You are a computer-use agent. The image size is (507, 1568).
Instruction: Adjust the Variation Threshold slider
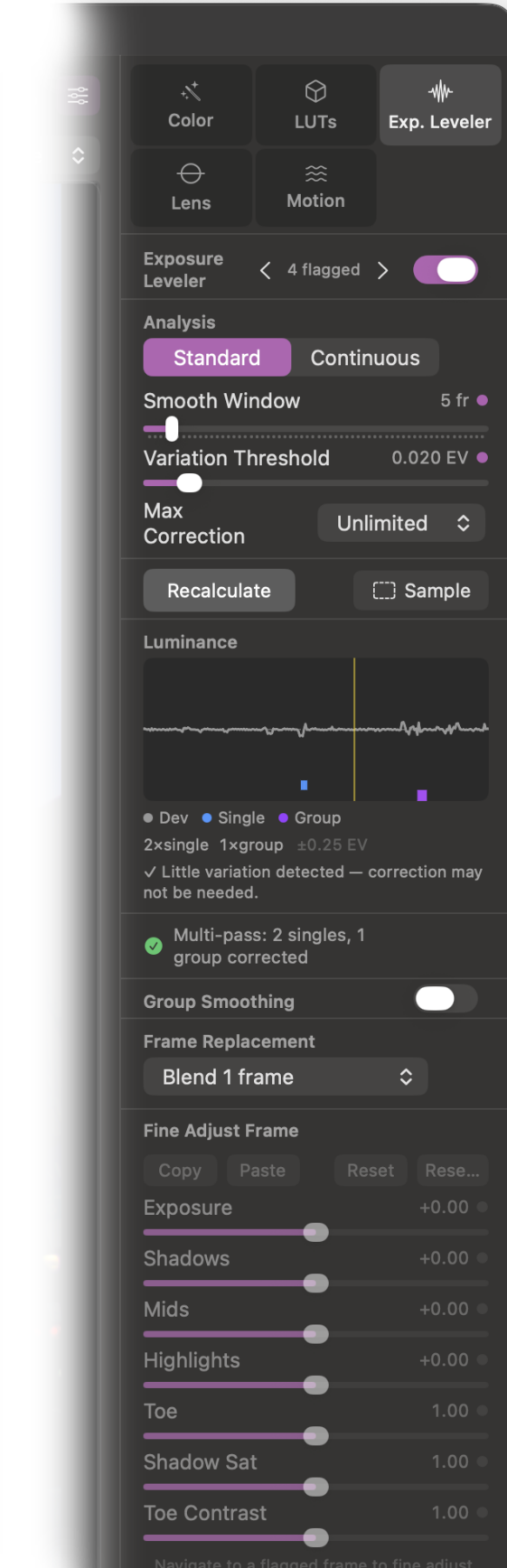point(315,483)
